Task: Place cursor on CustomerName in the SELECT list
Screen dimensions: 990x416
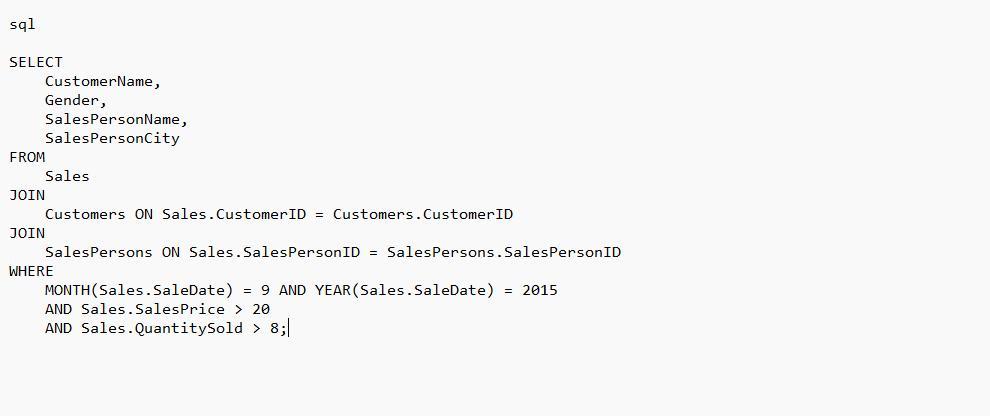Action: [x=99, y=81]
